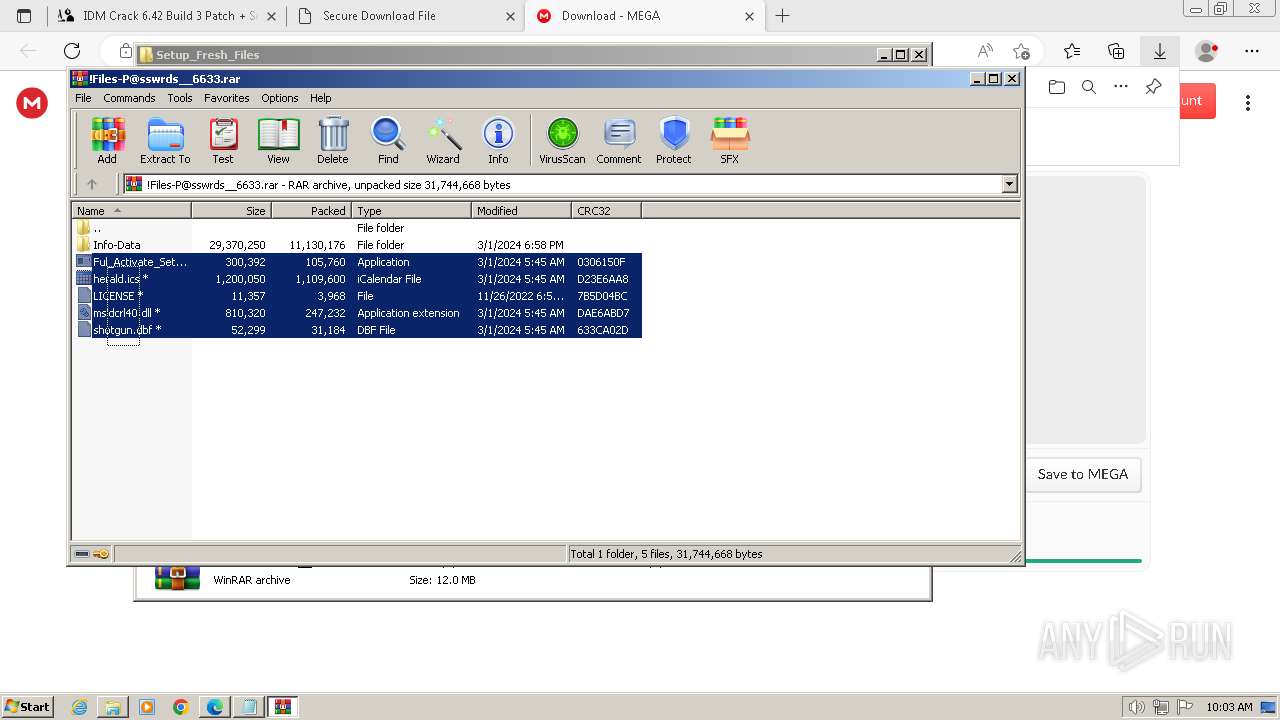1280x720 pixels.
Task: Open the File menu
Action: [83, 98]
